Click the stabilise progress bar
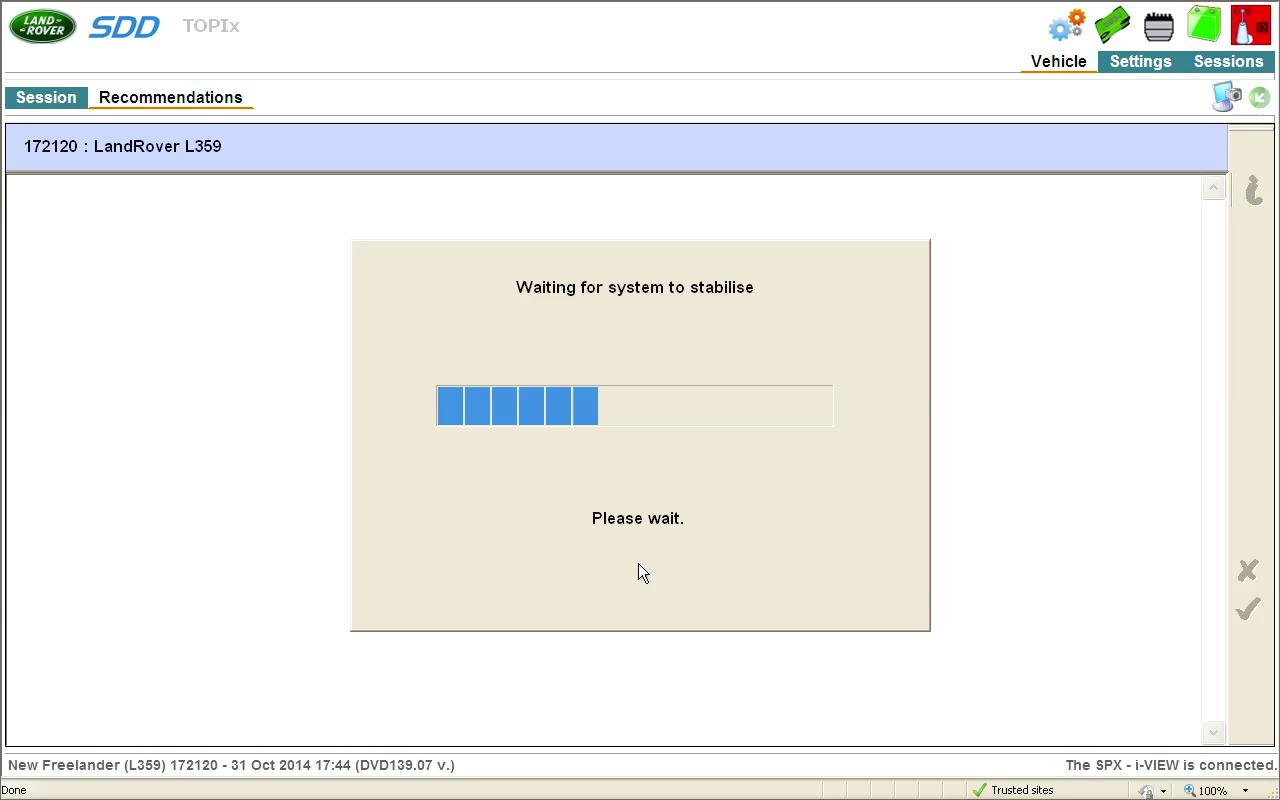The image size is (1280, 800). [634, 406]
